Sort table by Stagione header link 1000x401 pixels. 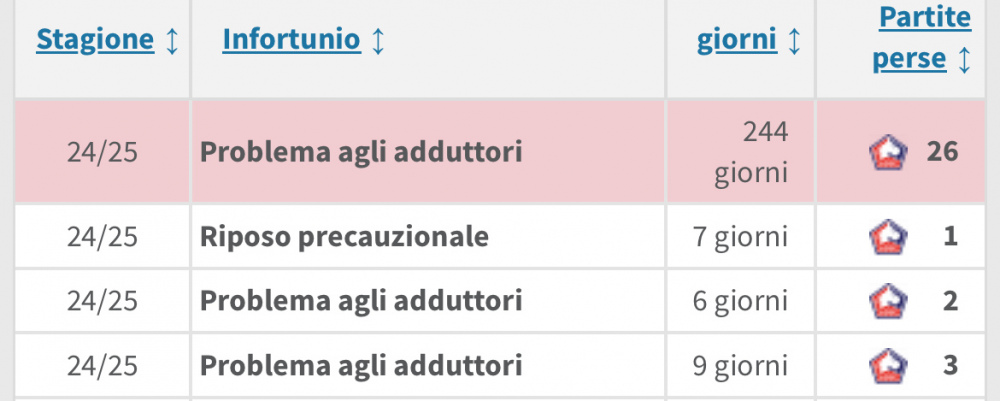(95, 40)
